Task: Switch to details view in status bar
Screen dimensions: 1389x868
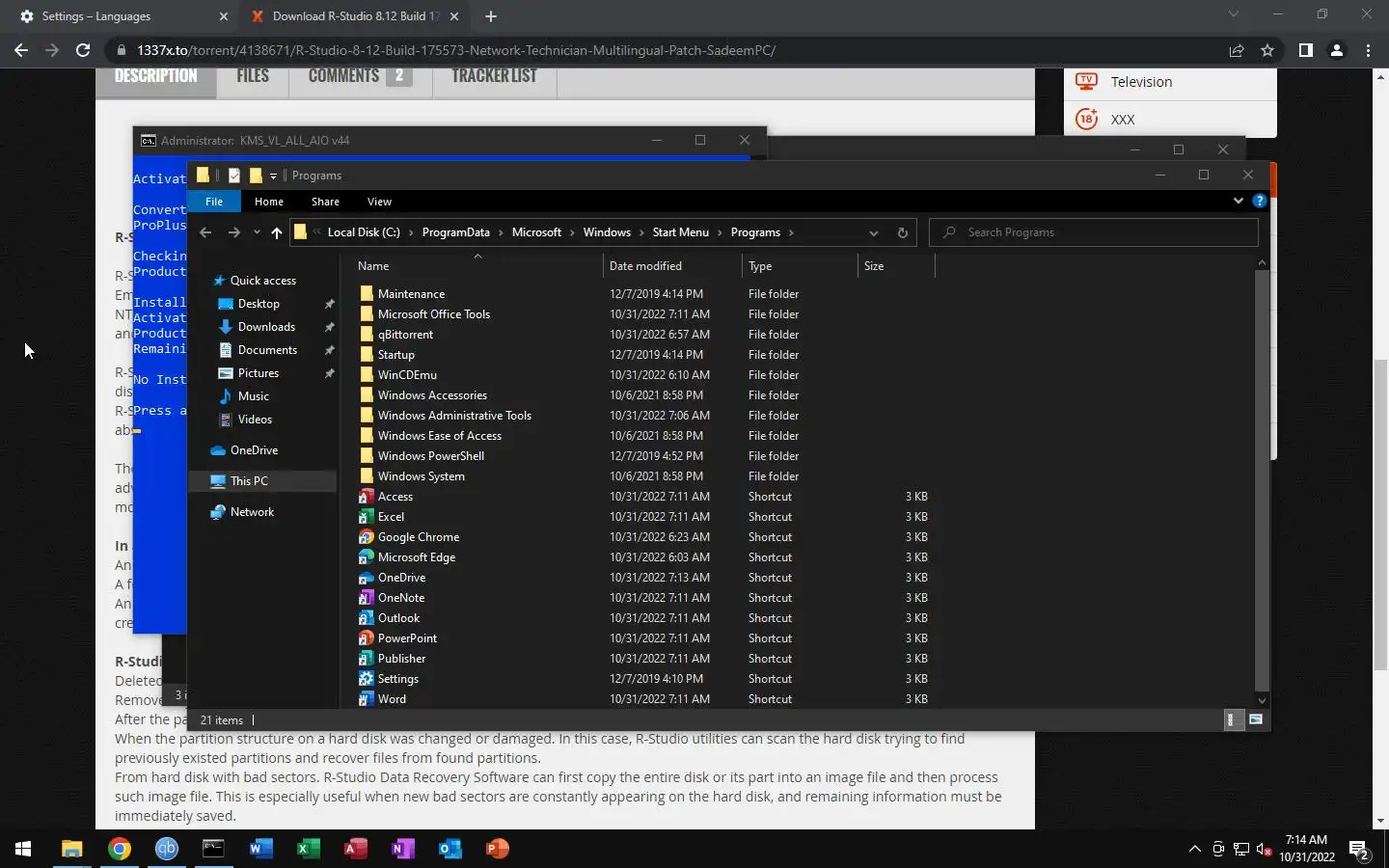Action: pos(1232,719)
